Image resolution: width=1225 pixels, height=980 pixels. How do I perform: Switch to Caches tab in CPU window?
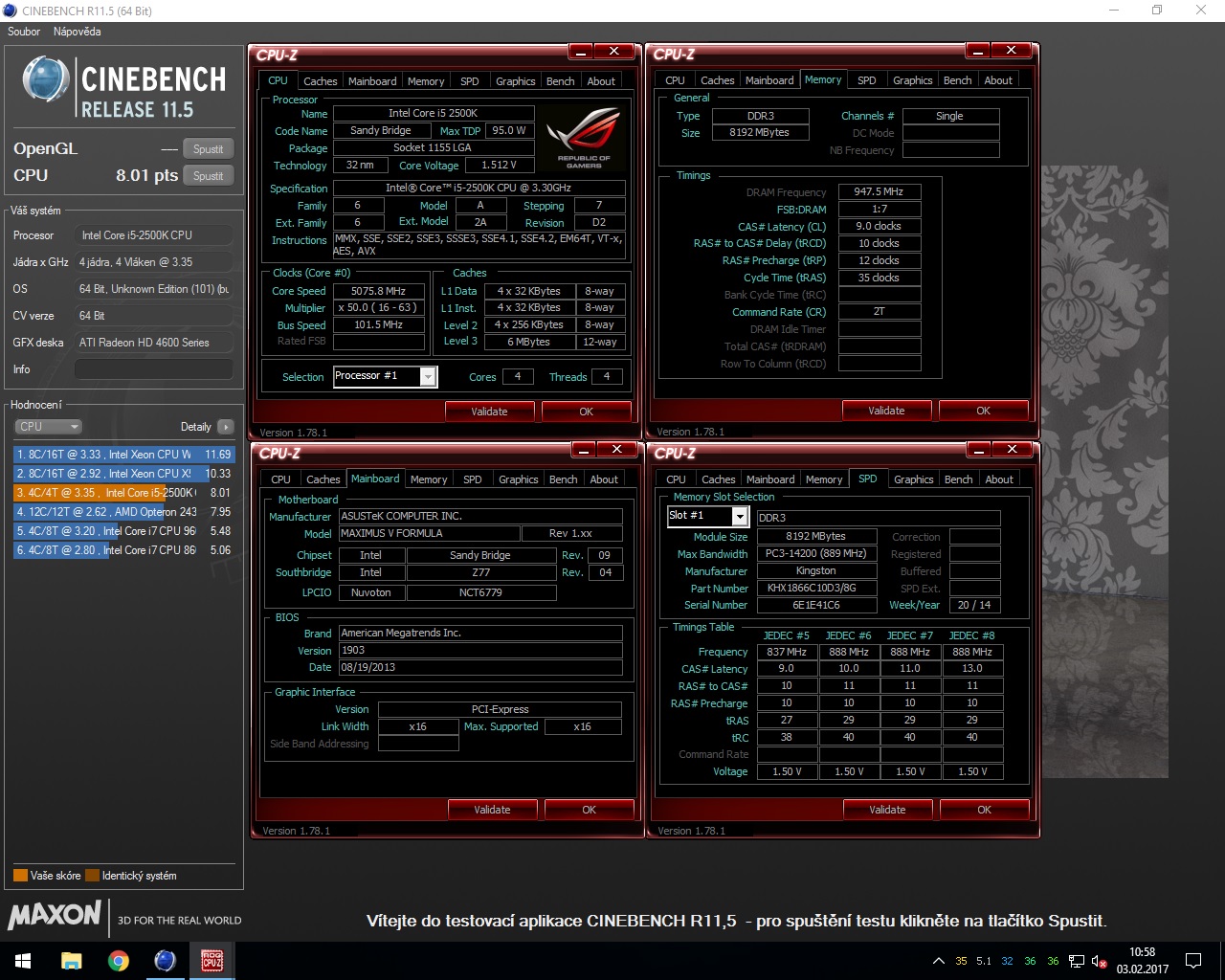pos(320,81)
